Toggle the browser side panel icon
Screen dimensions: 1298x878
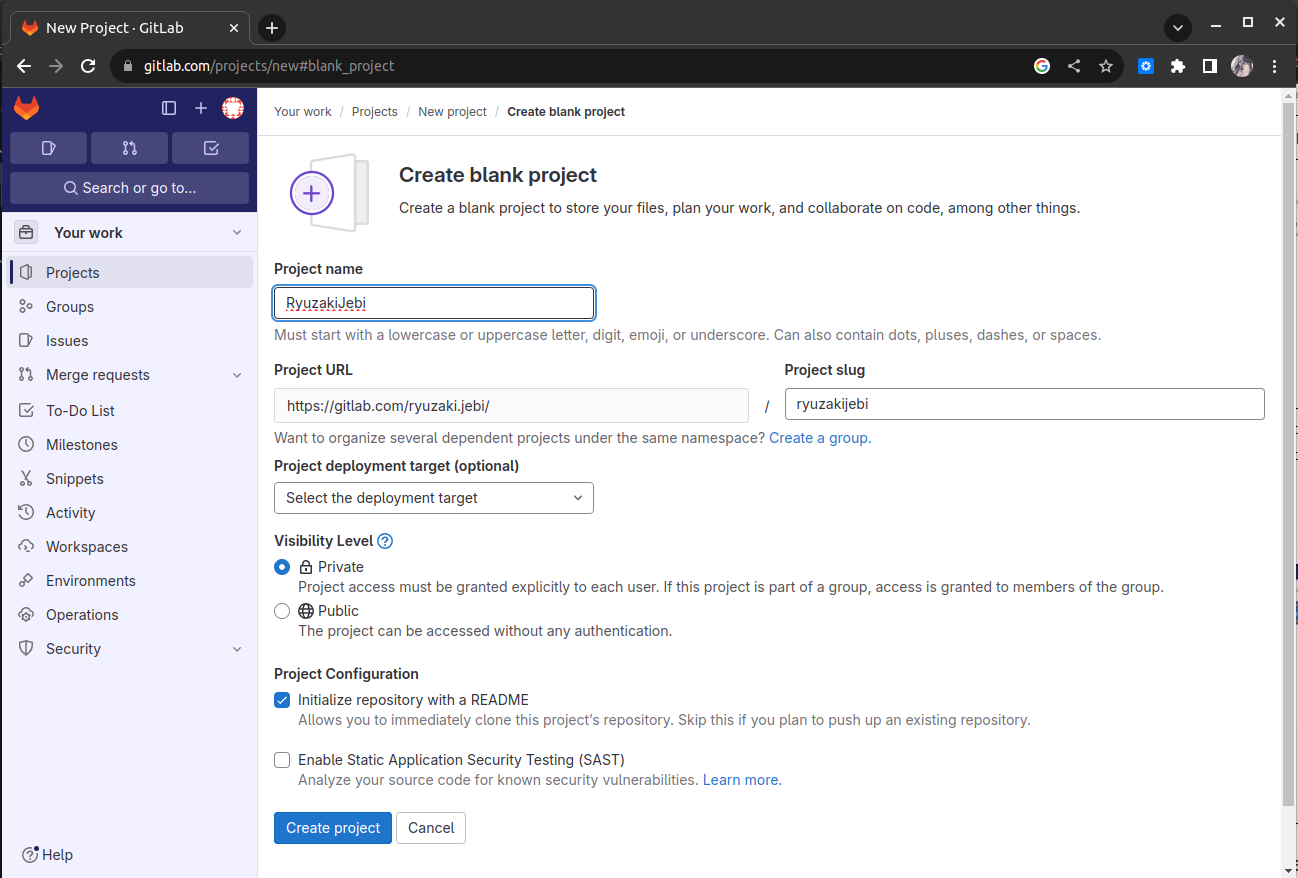1210,66
